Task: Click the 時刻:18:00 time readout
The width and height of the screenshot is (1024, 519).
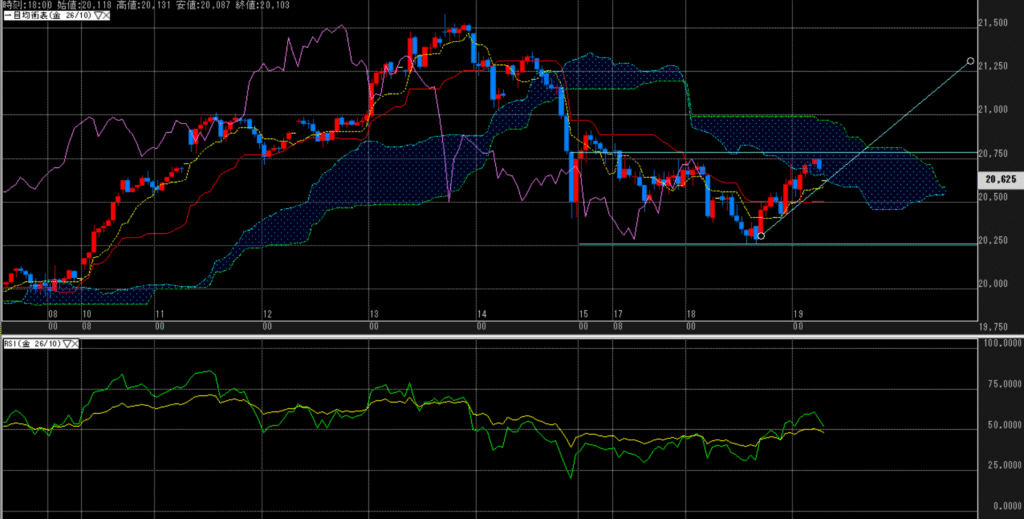Action: pos(25,5)
